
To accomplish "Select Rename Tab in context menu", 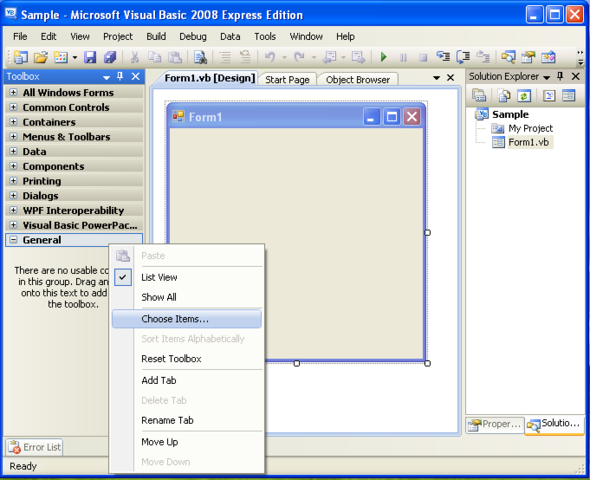I will coord(187,420).
